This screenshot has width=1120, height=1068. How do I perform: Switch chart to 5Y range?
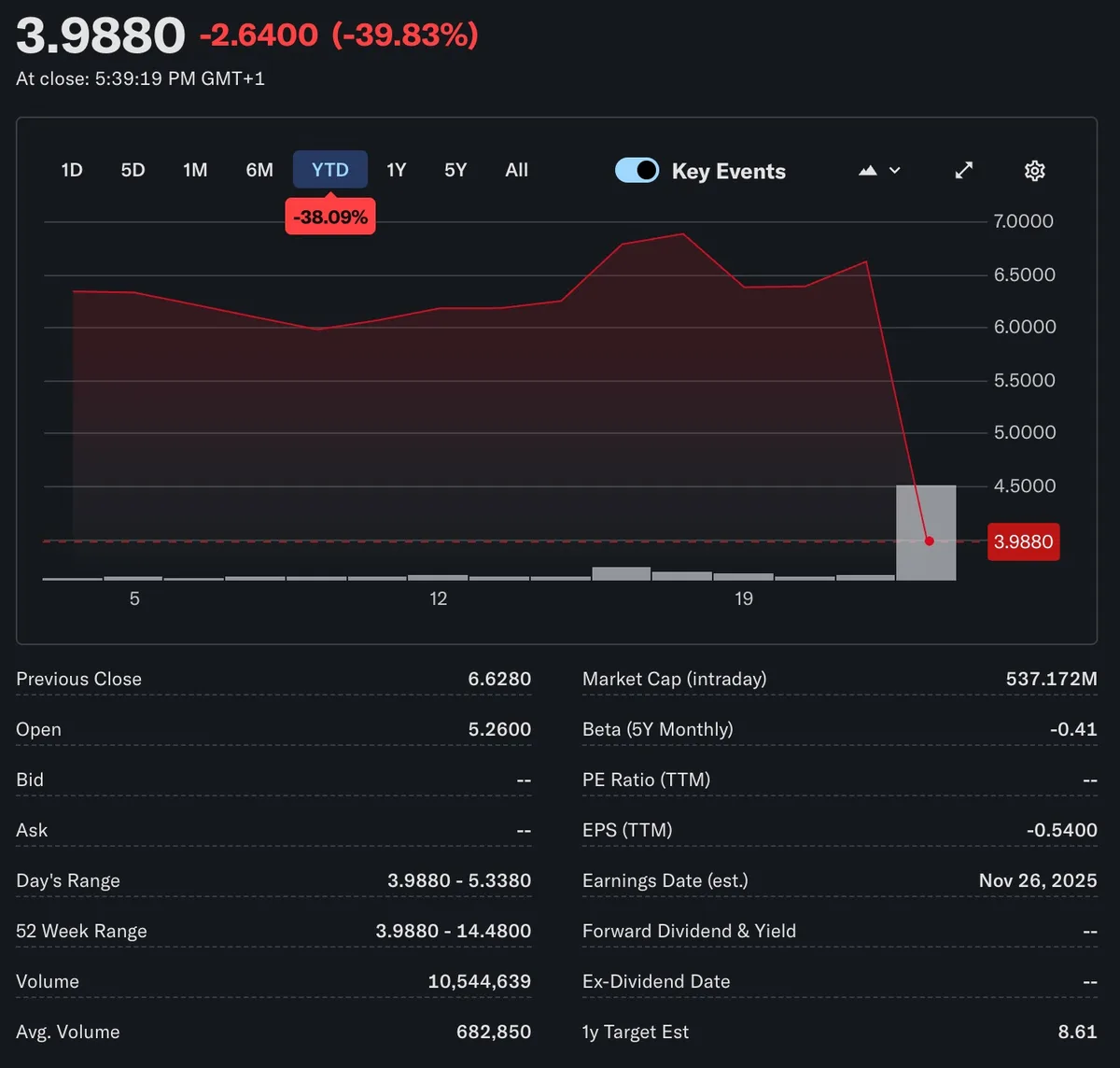click(455, 170)
